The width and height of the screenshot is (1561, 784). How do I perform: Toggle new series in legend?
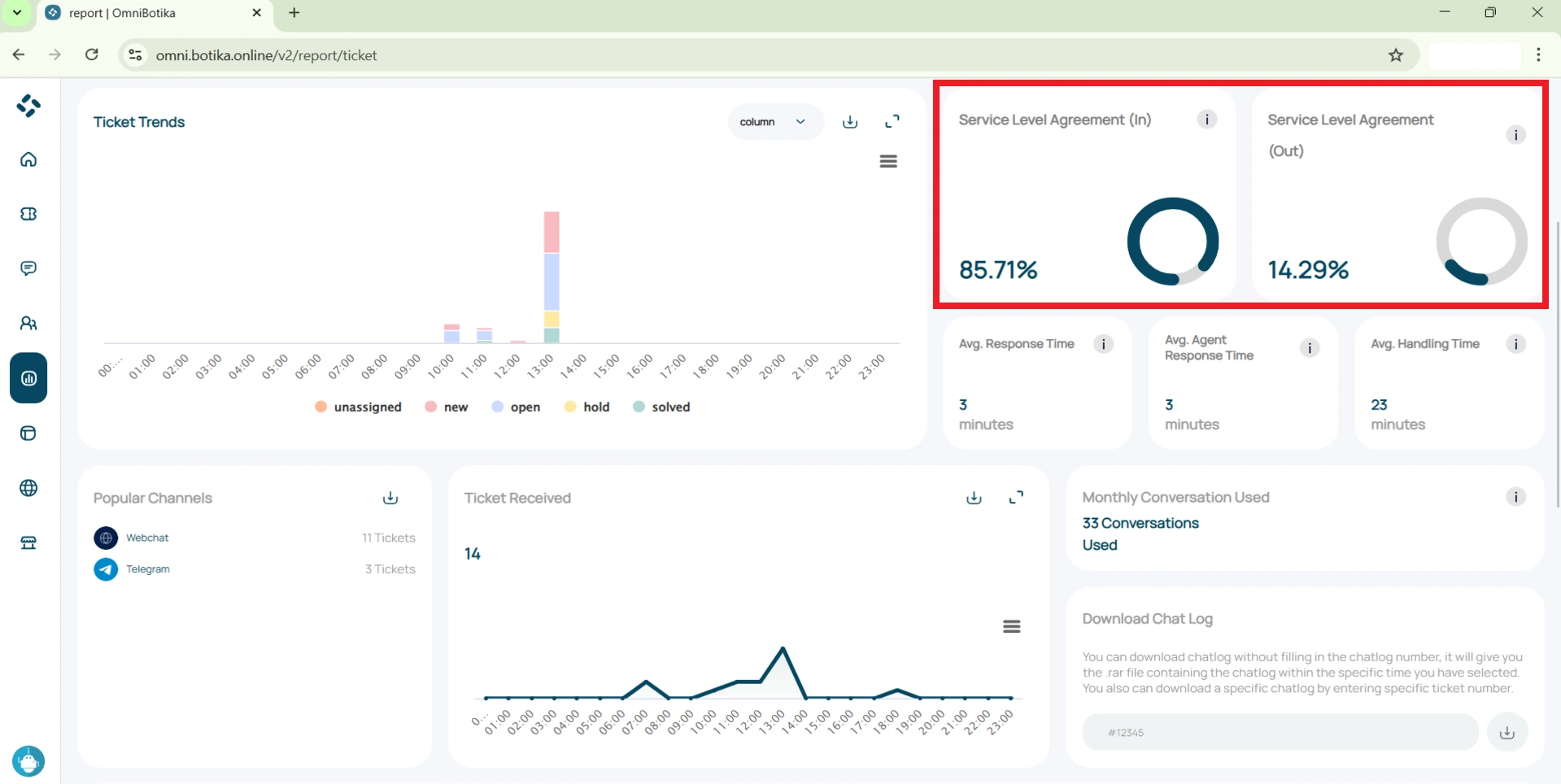pyautogui.click(x=447, y=407)
